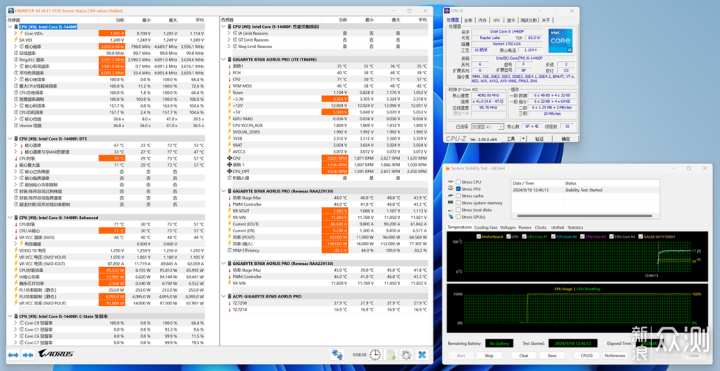Click the AORUS logo in HWiNFO window
The image size is (720, 371).
pyautogui.click(x=56, y=354)
